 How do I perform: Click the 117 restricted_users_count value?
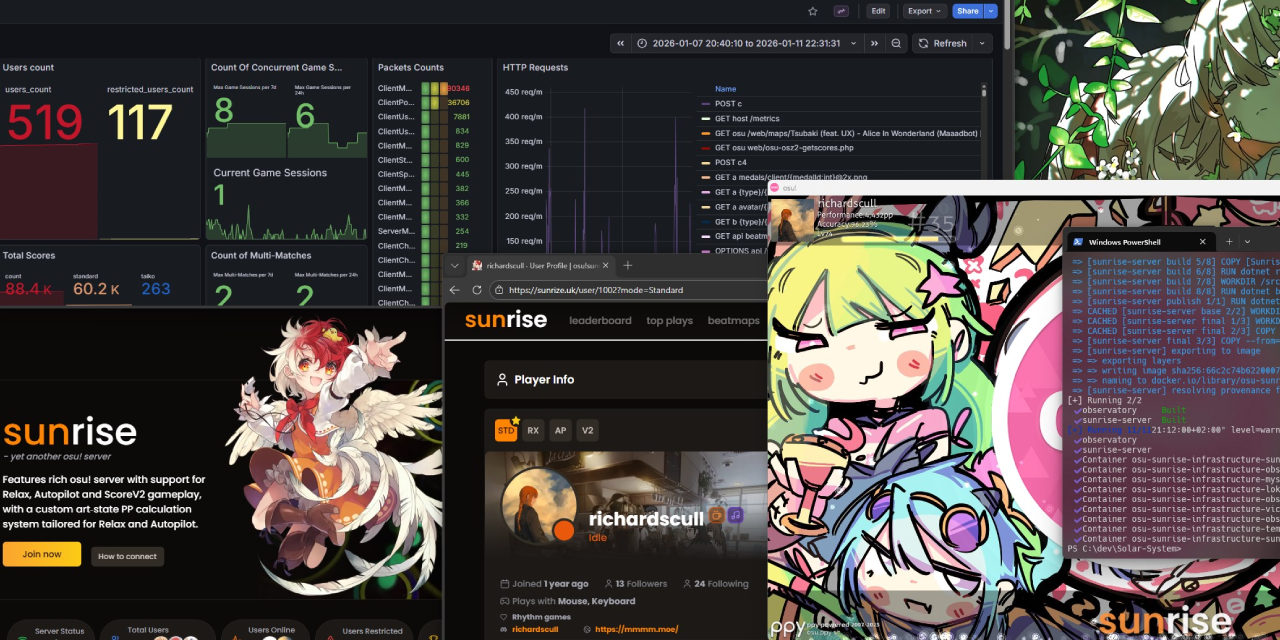click(x=140, y=122)
